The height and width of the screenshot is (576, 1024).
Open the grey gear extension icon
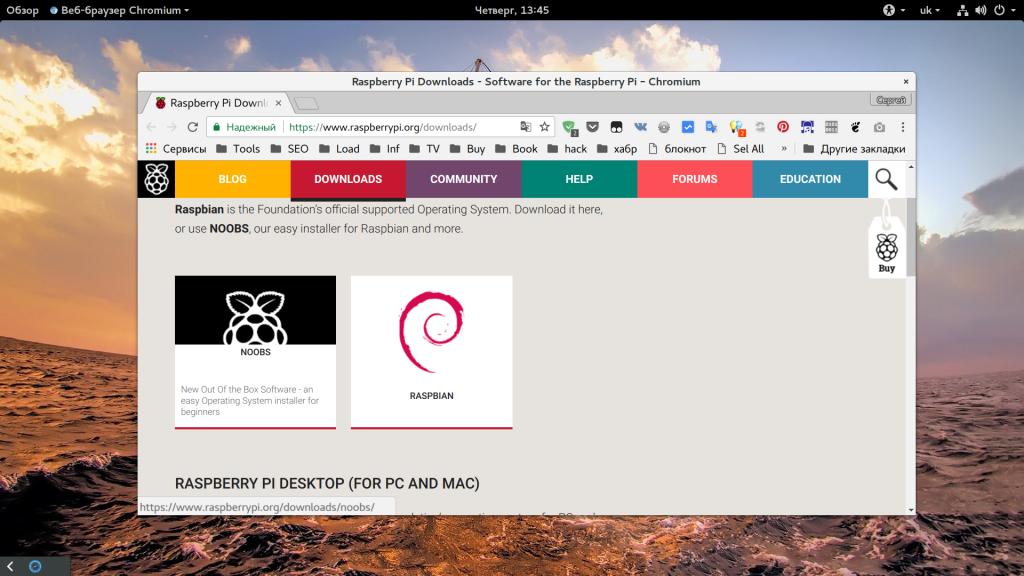click(664, 127)
